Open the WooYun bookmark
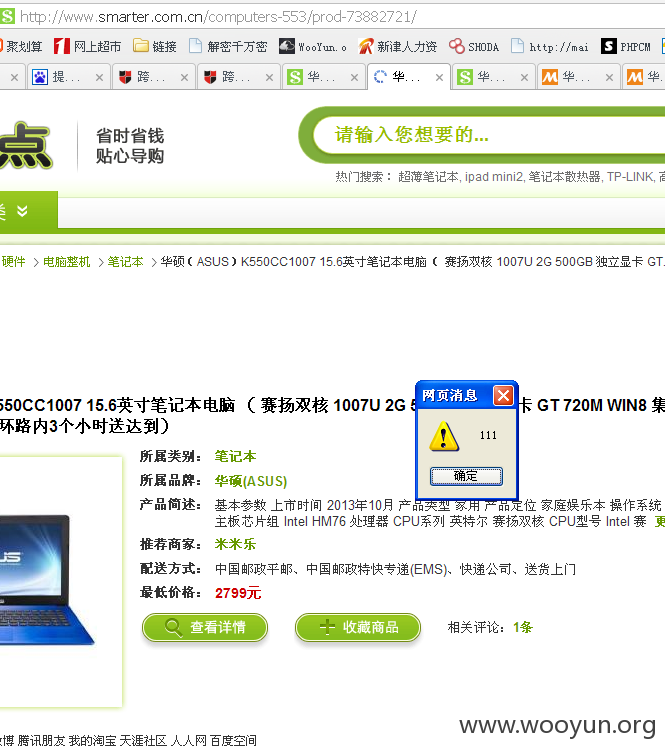 pyautogui.click(x=313, y=46)
